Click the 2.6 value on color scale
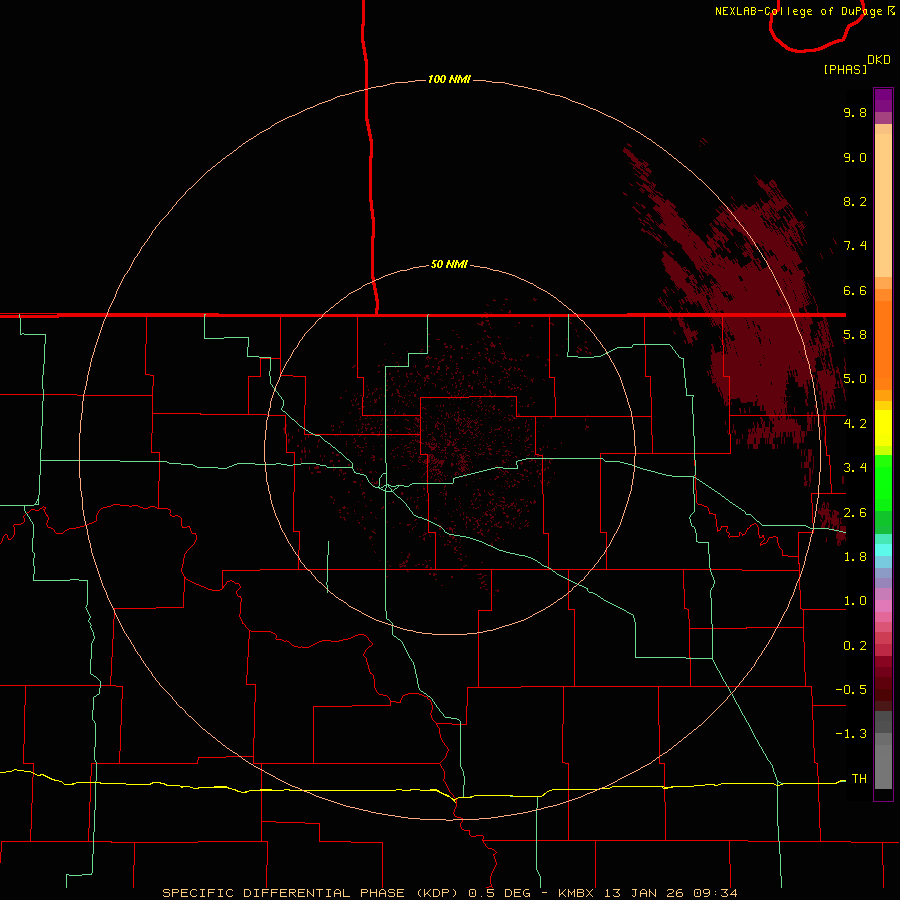 (x=855, y=513)
